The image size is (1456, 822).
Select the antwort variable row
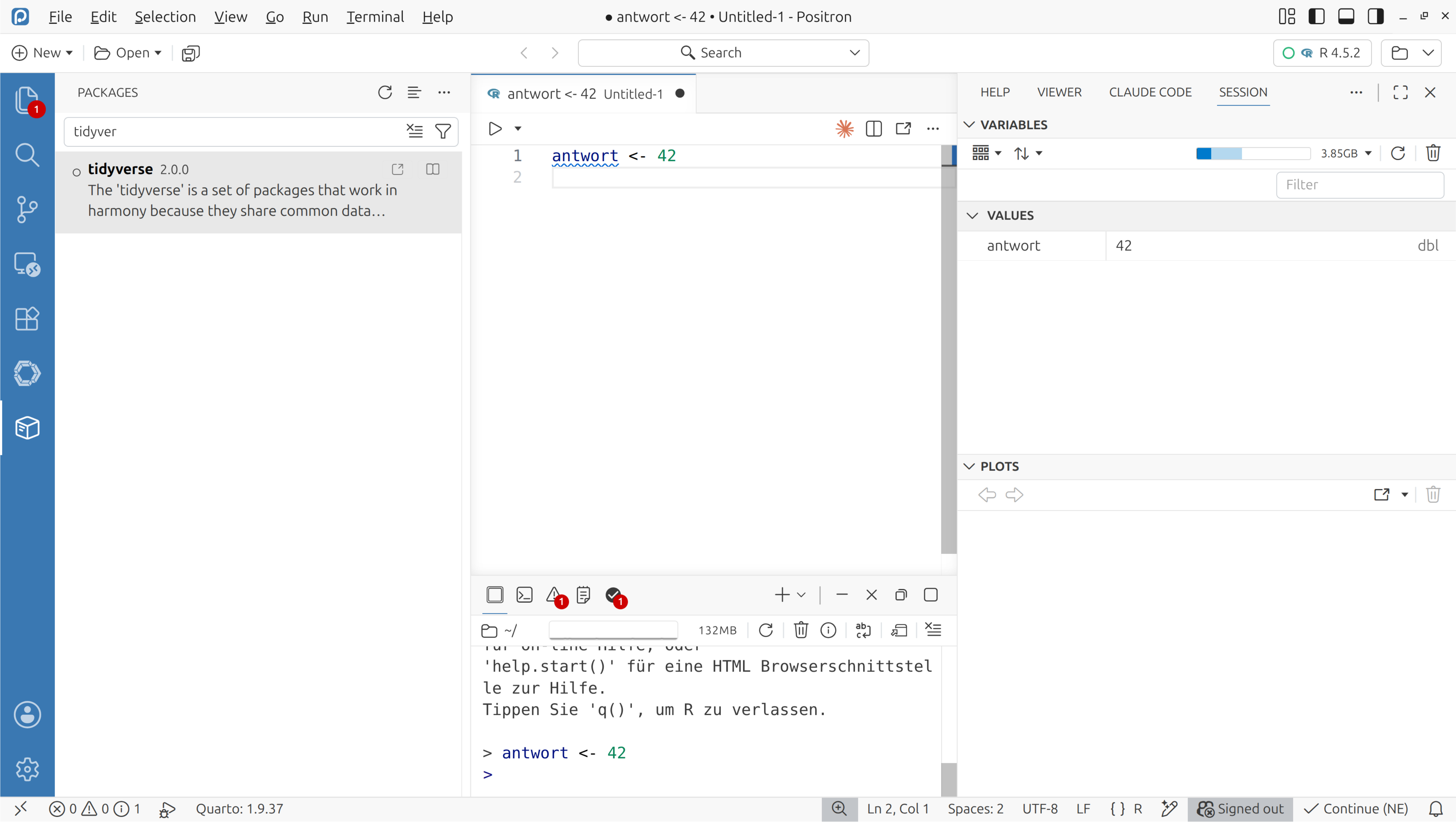coord(1207,245)
